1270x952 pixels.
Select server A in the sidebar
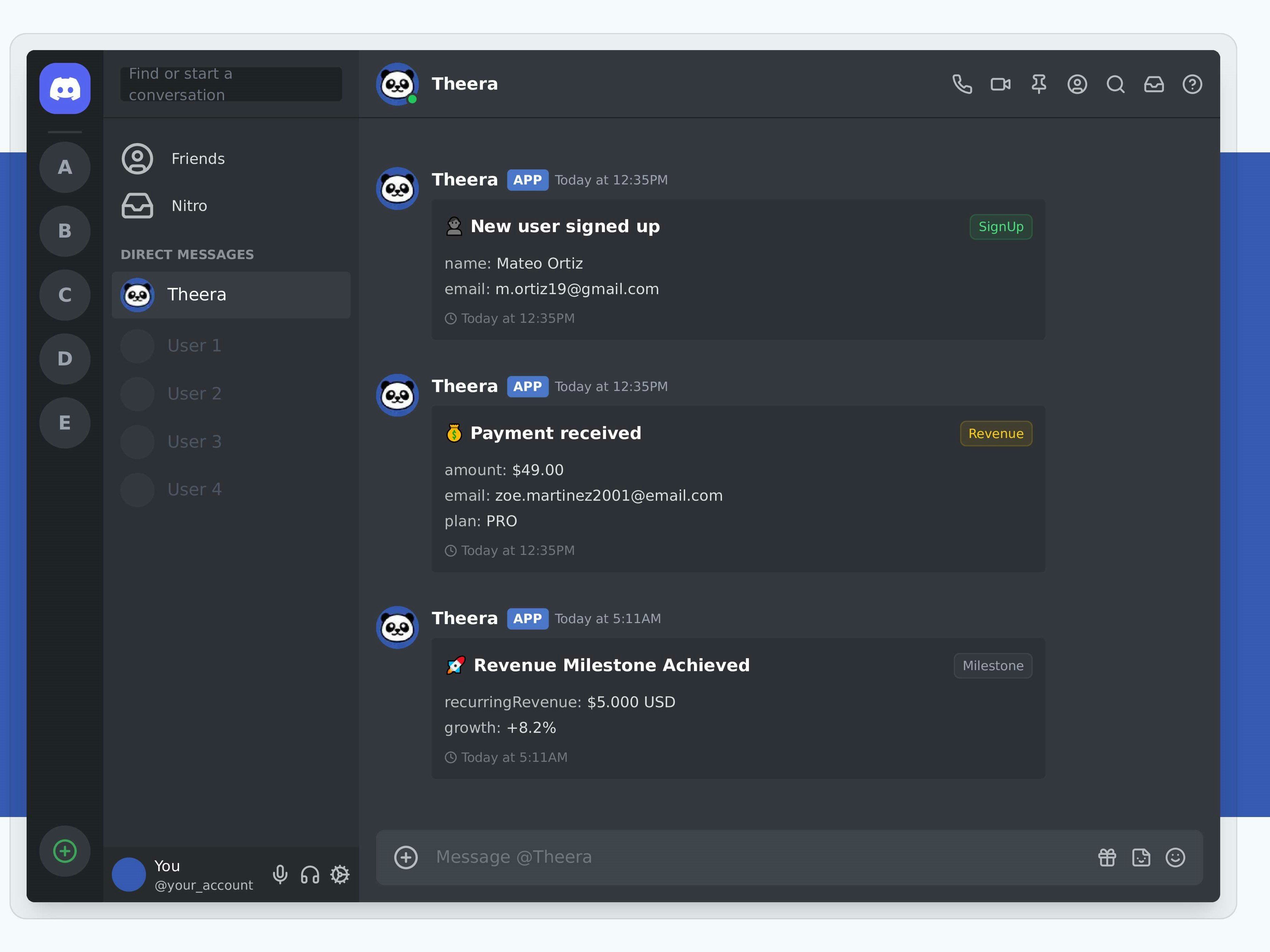[x=65, y=167]
